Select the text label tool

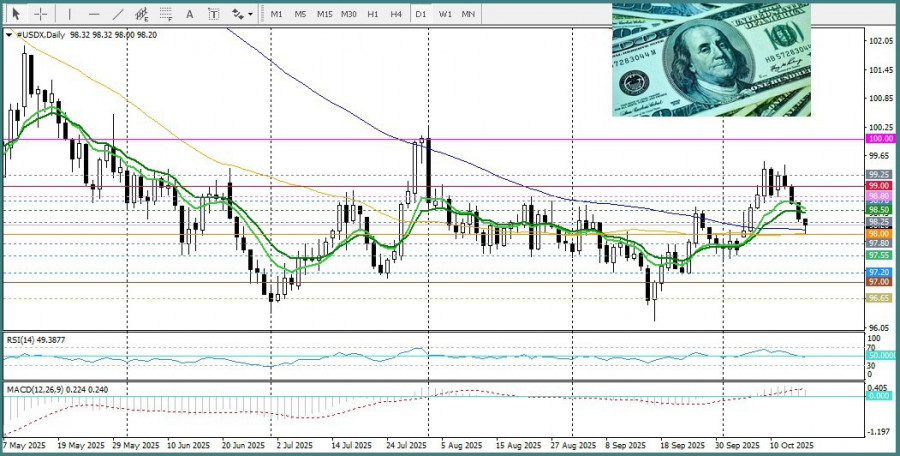click(x=214, y=14)
